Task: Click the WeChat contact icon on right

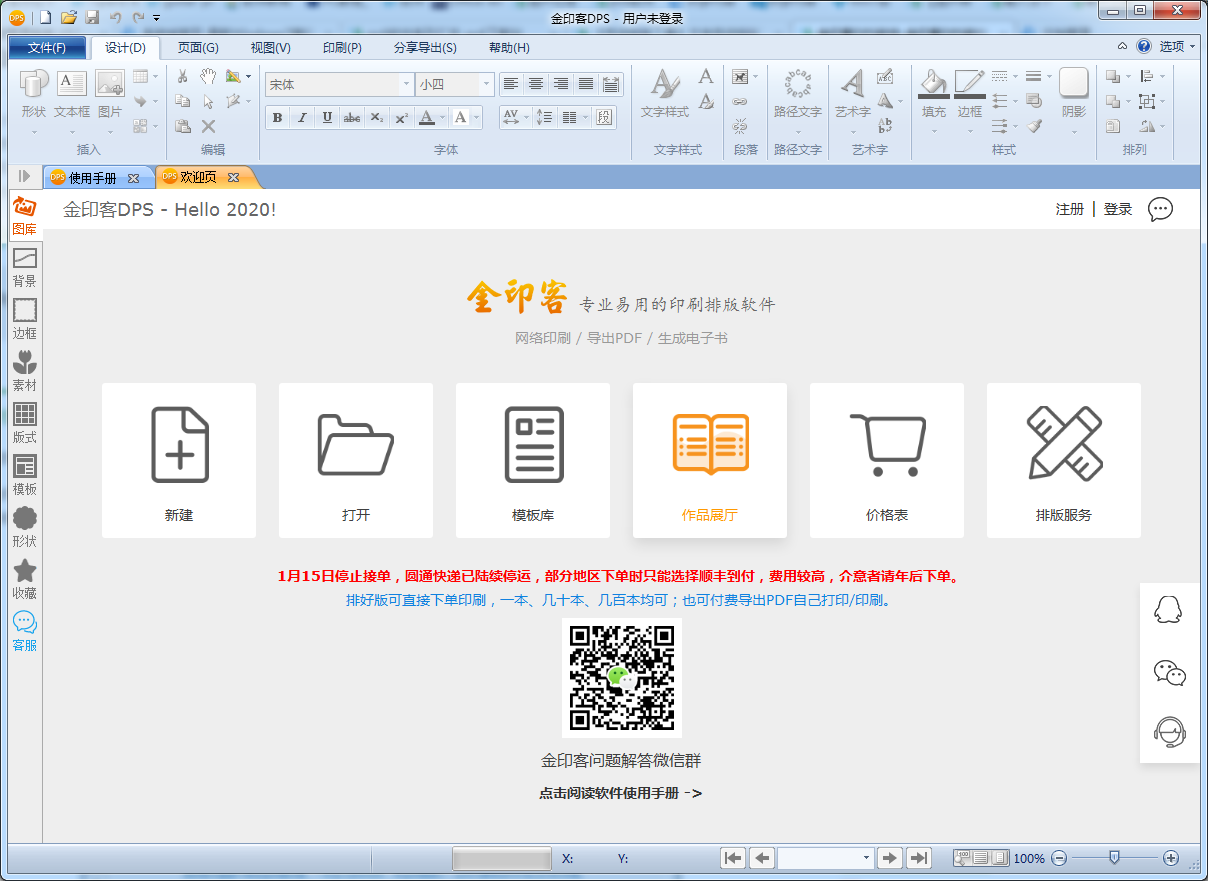Action: point(1169,672)
